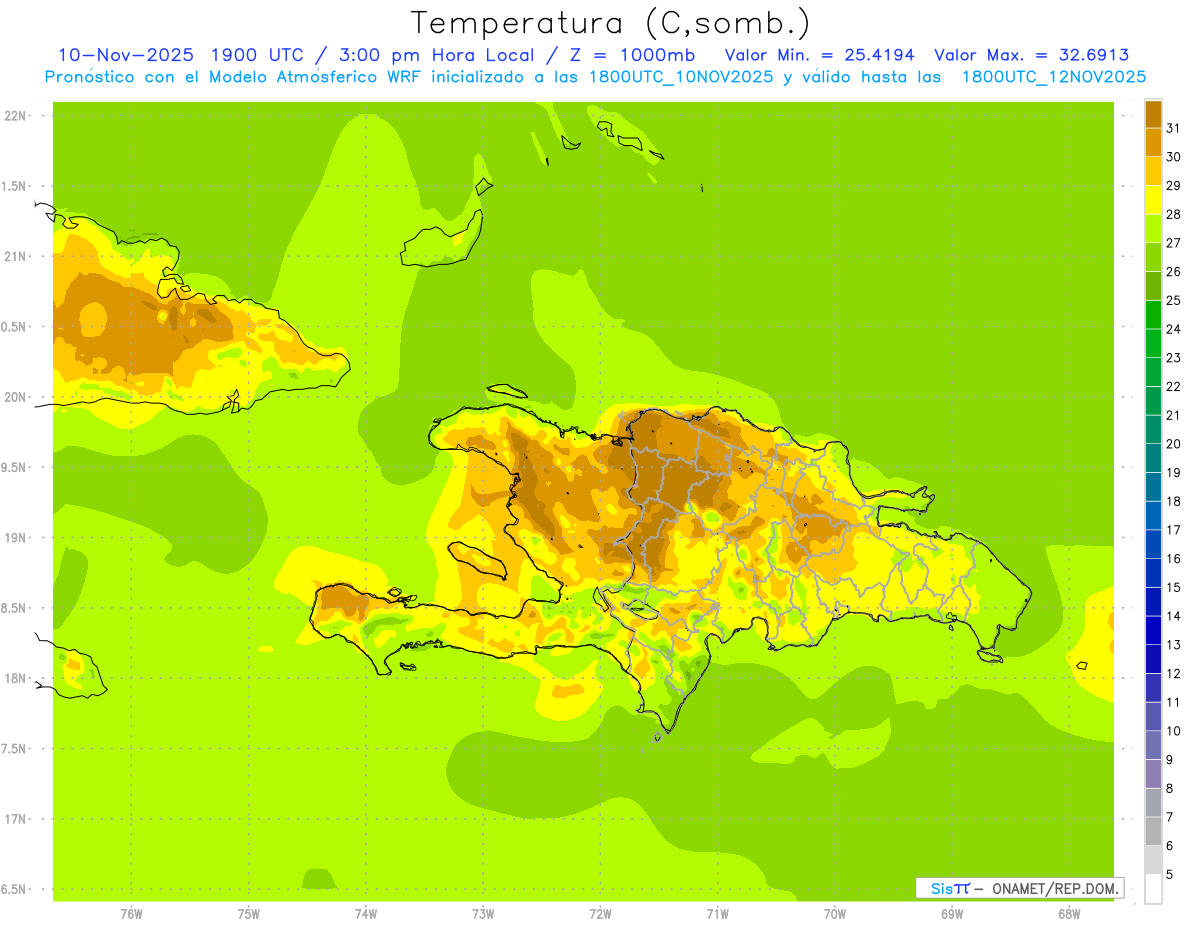Click legend value "24"
This screenshot has width=1200, height=927.
point(1174,329)
